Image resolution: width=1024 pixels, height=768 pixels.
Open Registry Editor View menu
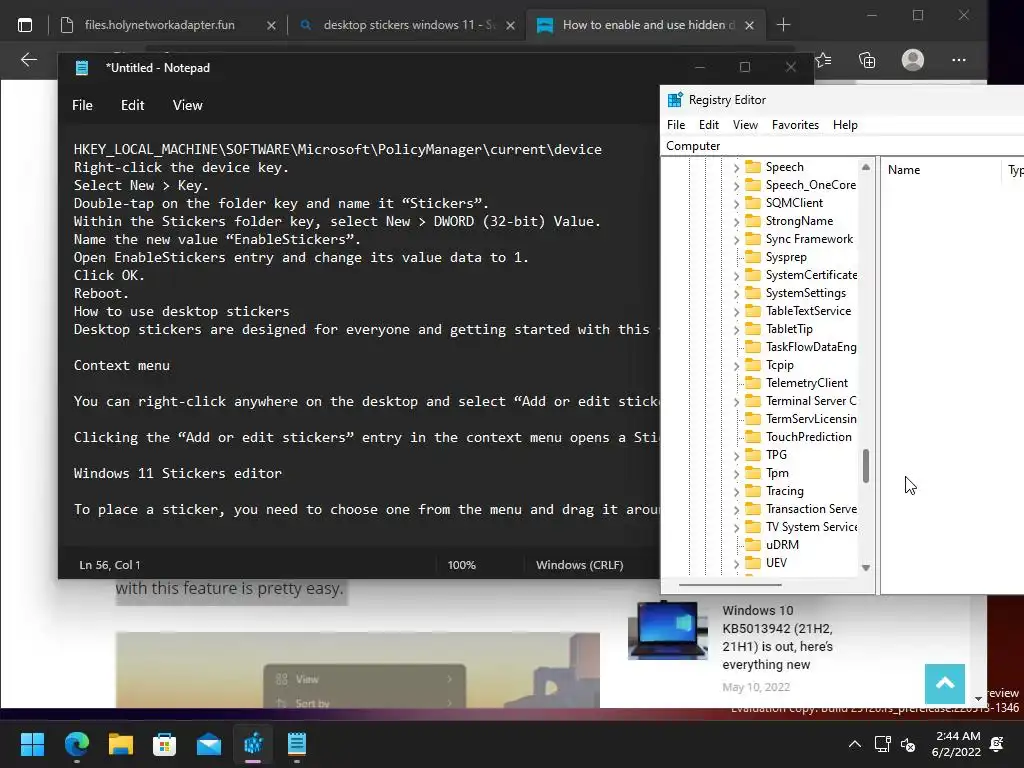(745, 125)
